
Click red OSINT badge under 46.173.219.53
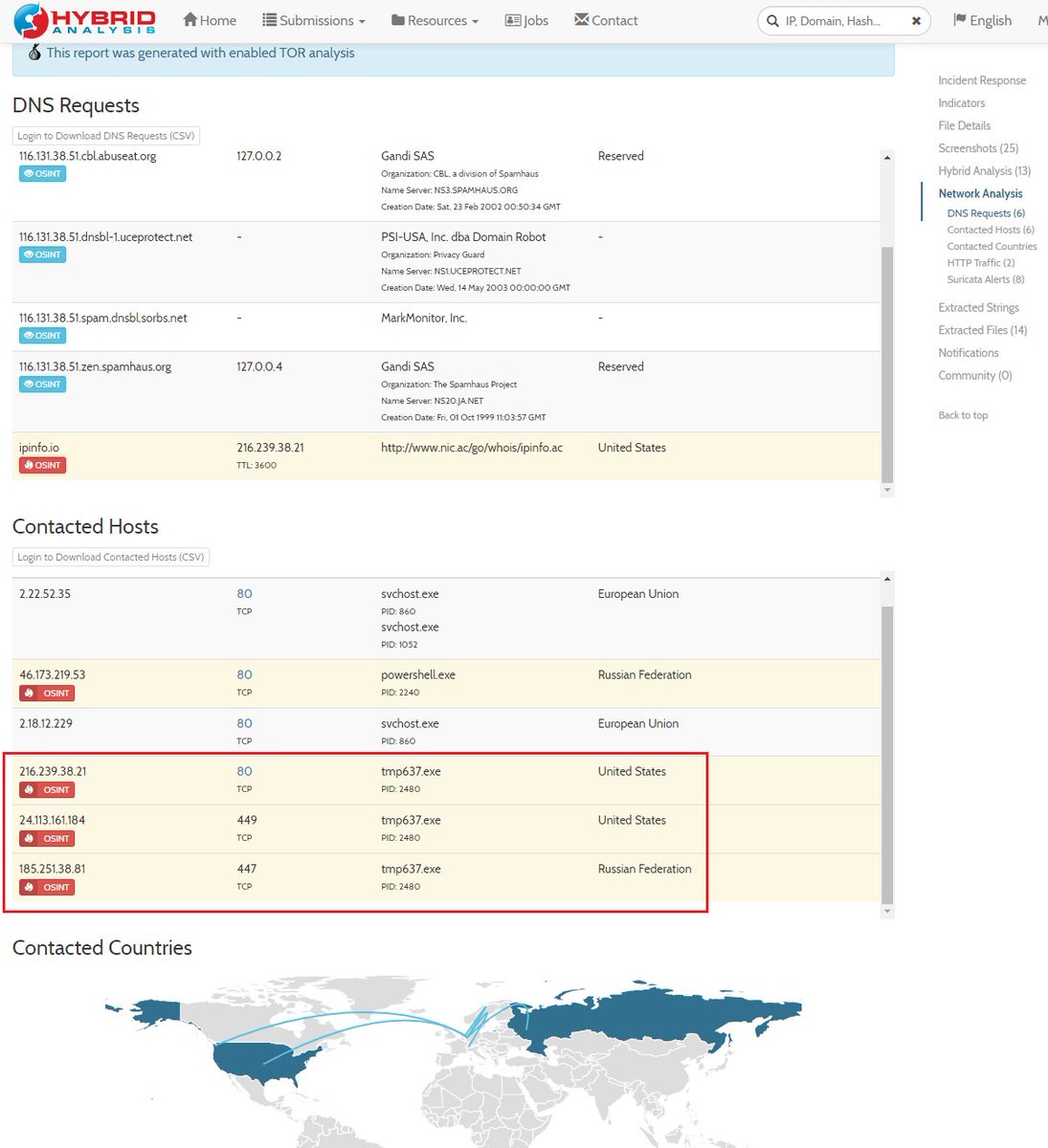click(47, 693)
